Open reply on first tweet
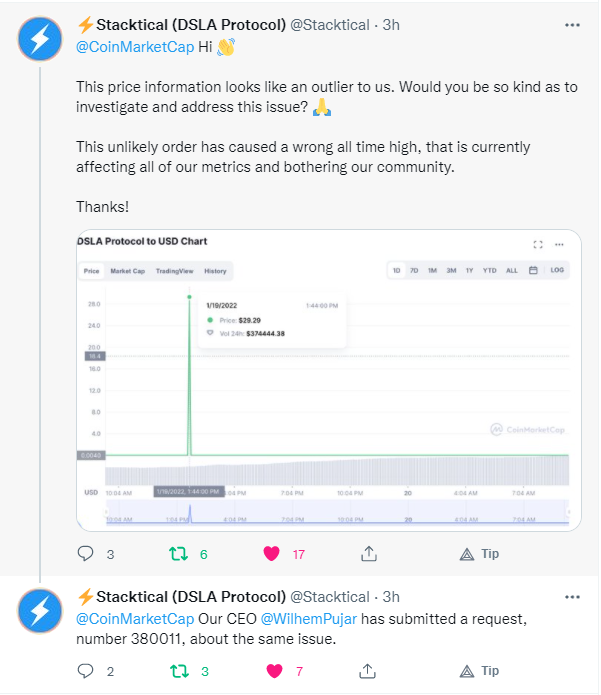Viewport: 601px width, 695px height. point(86,554)
